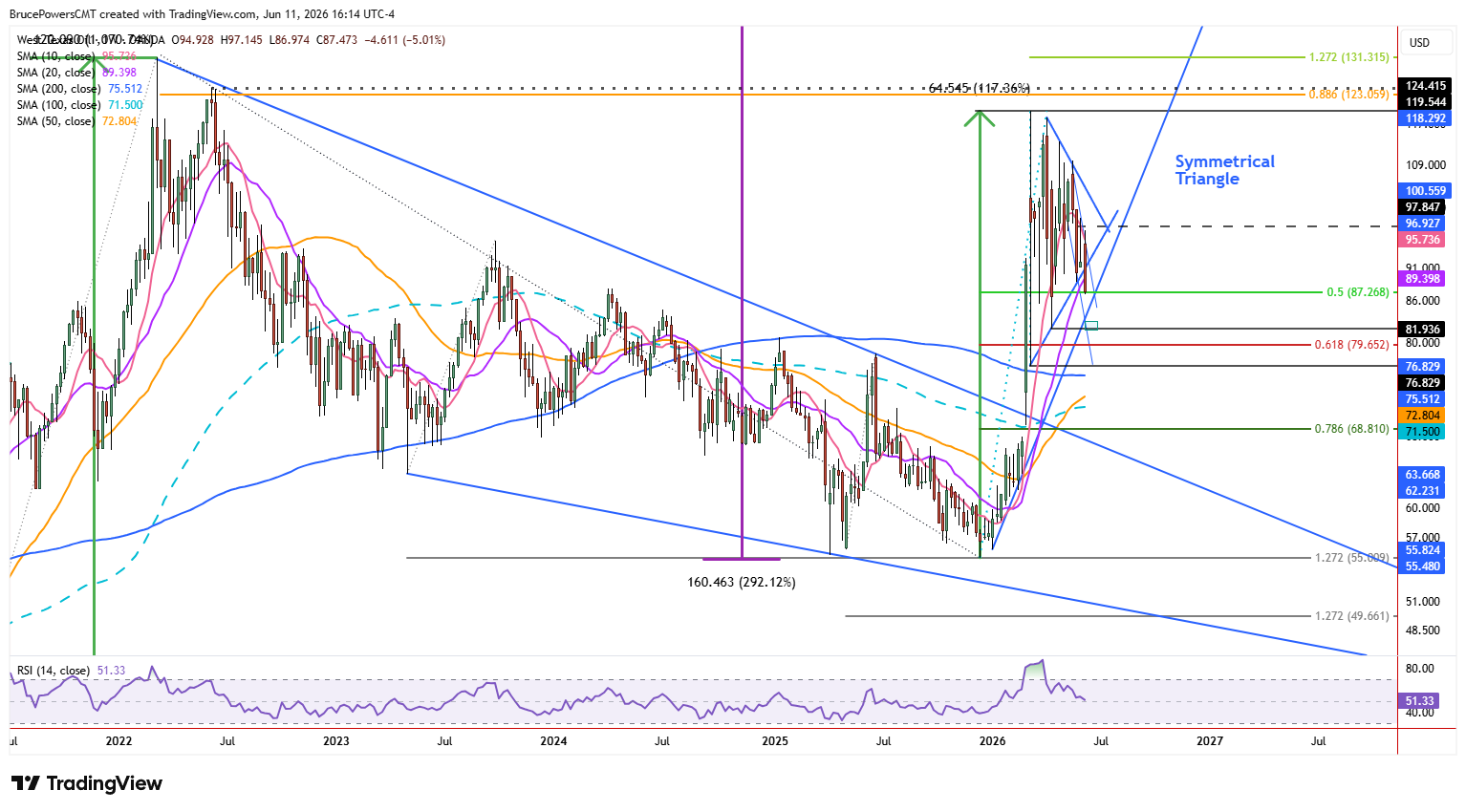Click the USD currency label
The width and height of the screenshot is (1466, 812).
click(1419, 43)
